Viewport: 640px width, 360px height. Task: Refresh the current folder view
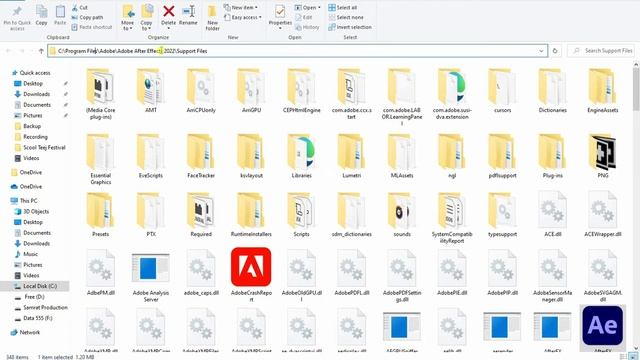[555, 51]
